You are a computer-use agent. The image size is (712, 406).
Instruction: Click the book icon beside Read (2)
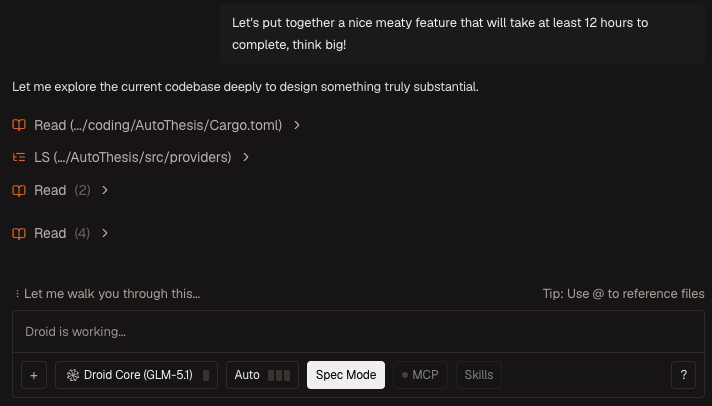[x=19, y=190]
